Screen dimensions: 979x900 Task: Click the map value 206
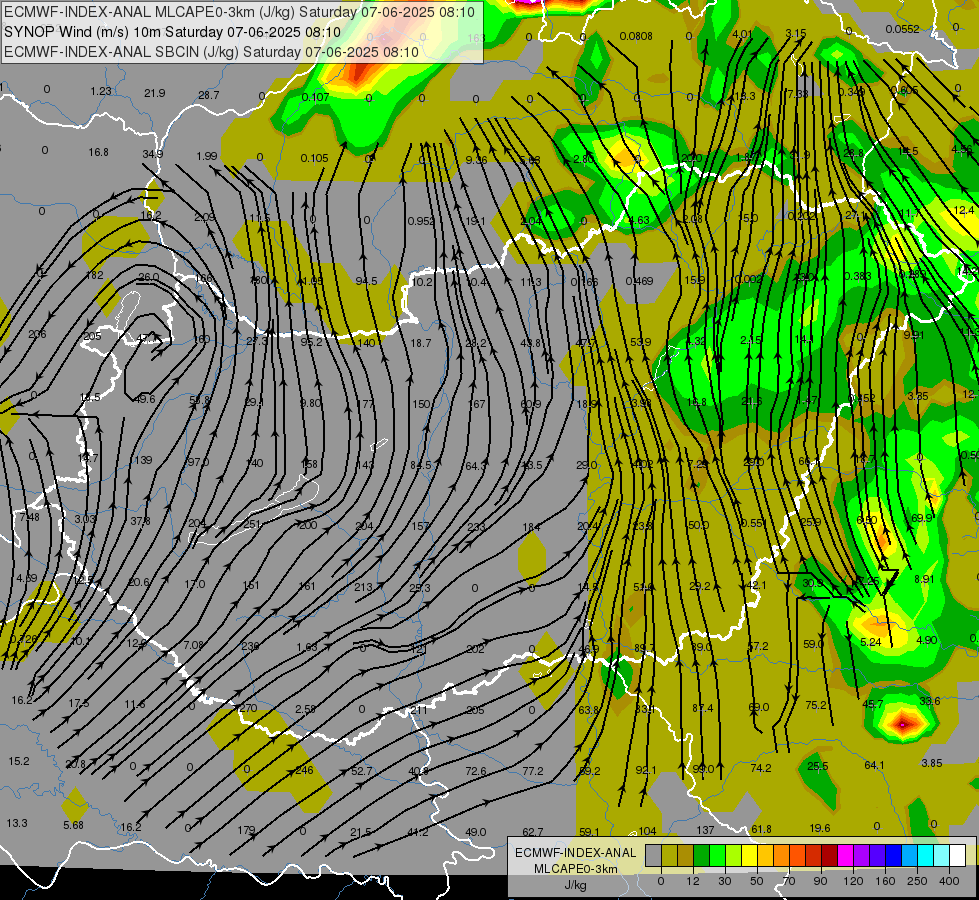(x=37, y=334)
